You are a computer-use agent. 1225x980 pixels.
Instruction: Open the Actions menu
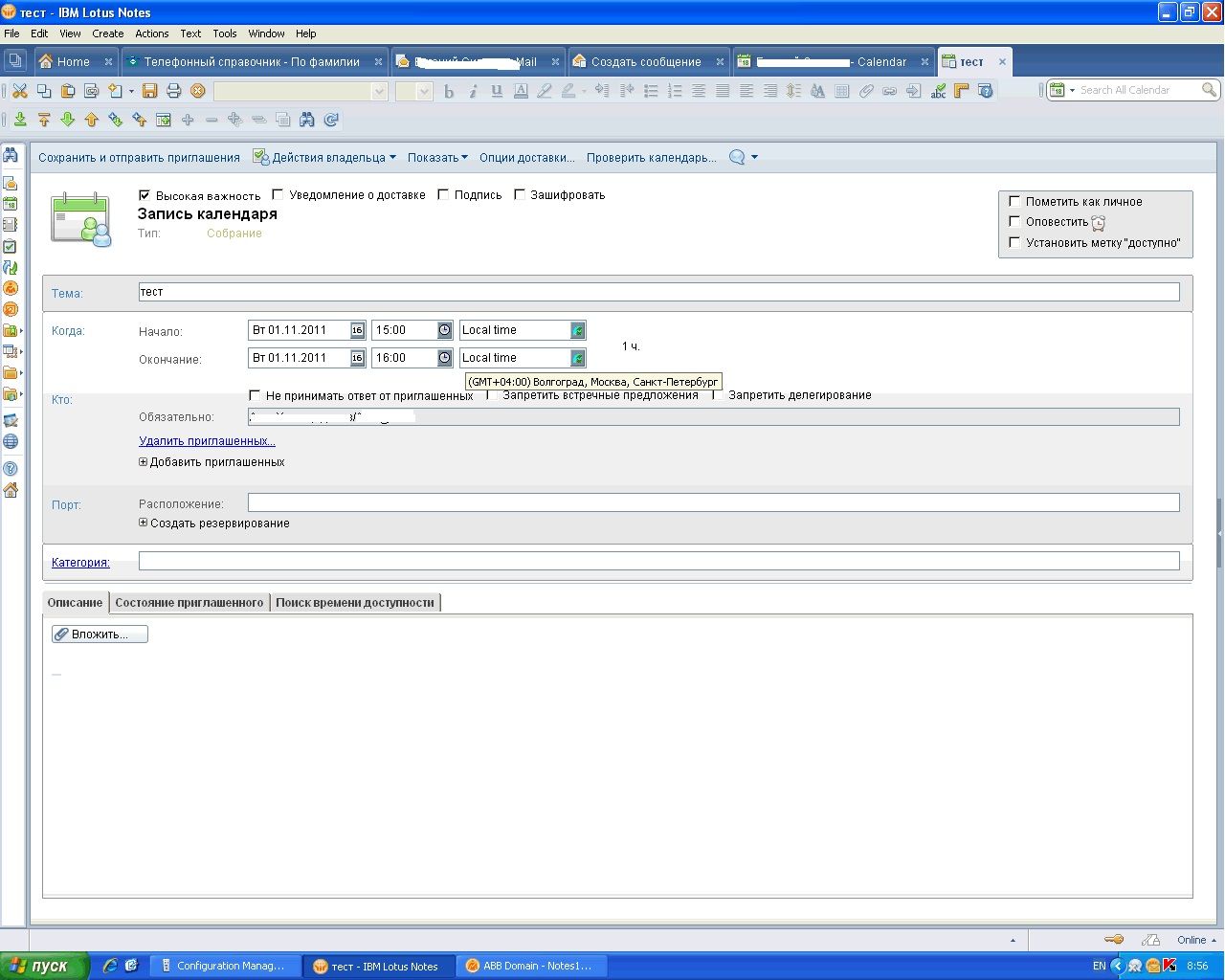pos(151,33)
